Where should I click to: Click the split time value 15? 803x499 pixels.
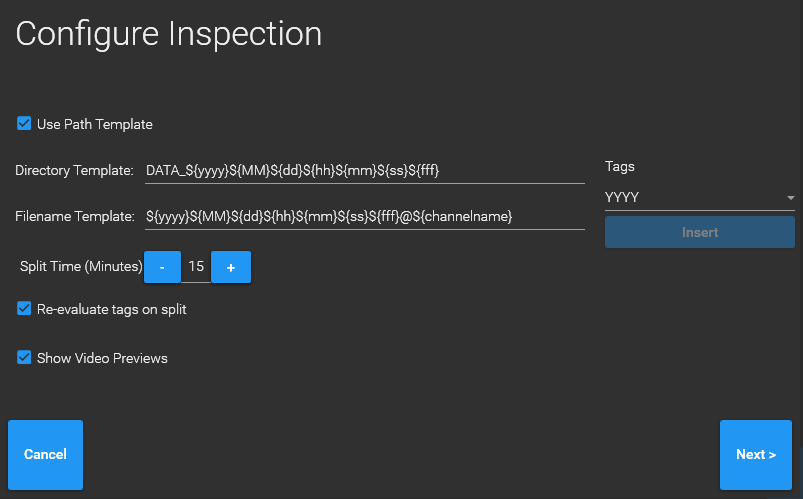click(x=196, y=267)
